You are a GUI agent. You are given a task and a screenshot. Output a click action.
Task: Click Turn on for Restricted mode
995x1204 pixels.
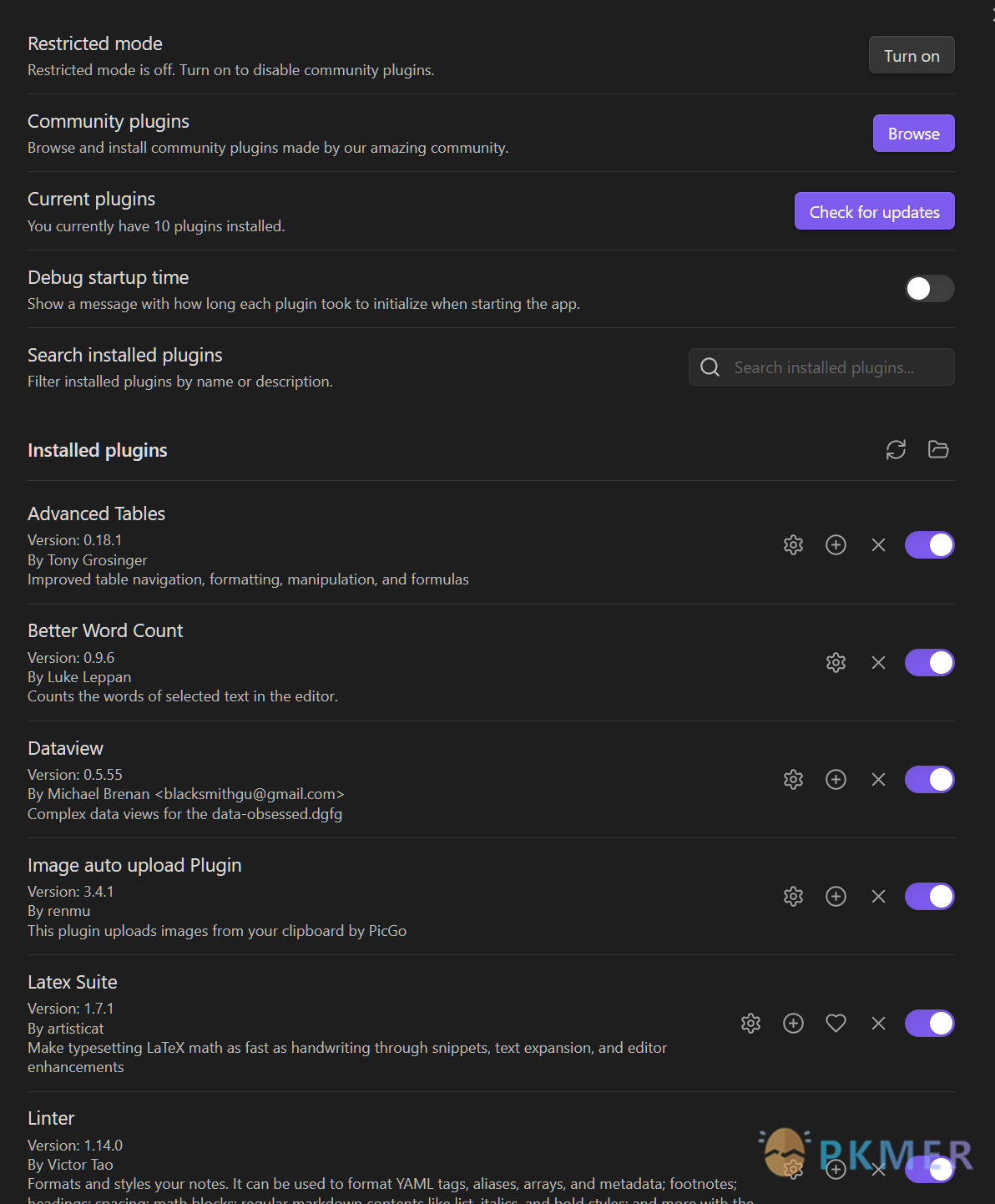[x=912, y=56]
